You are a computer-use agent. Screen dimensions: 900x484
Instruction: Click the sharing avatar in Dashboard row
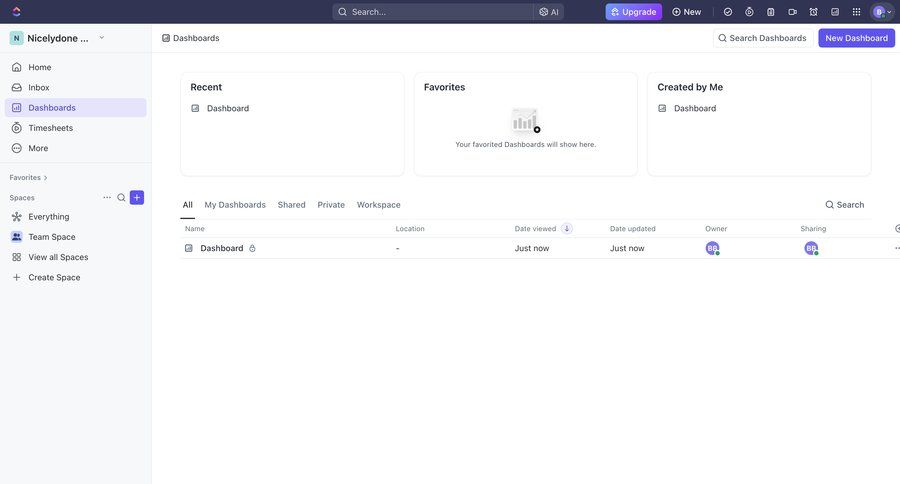(811, 248)
